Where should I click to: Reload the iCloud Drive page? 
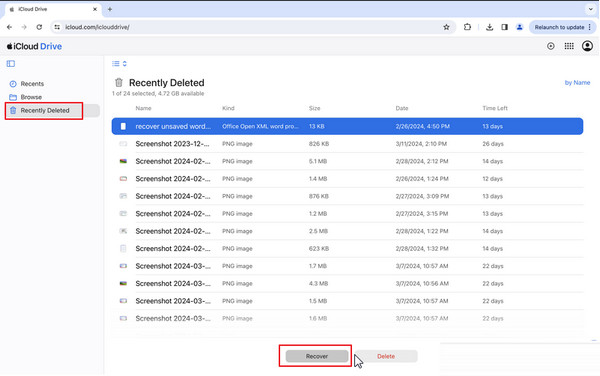pyautogui.click(x=39, y=27)
